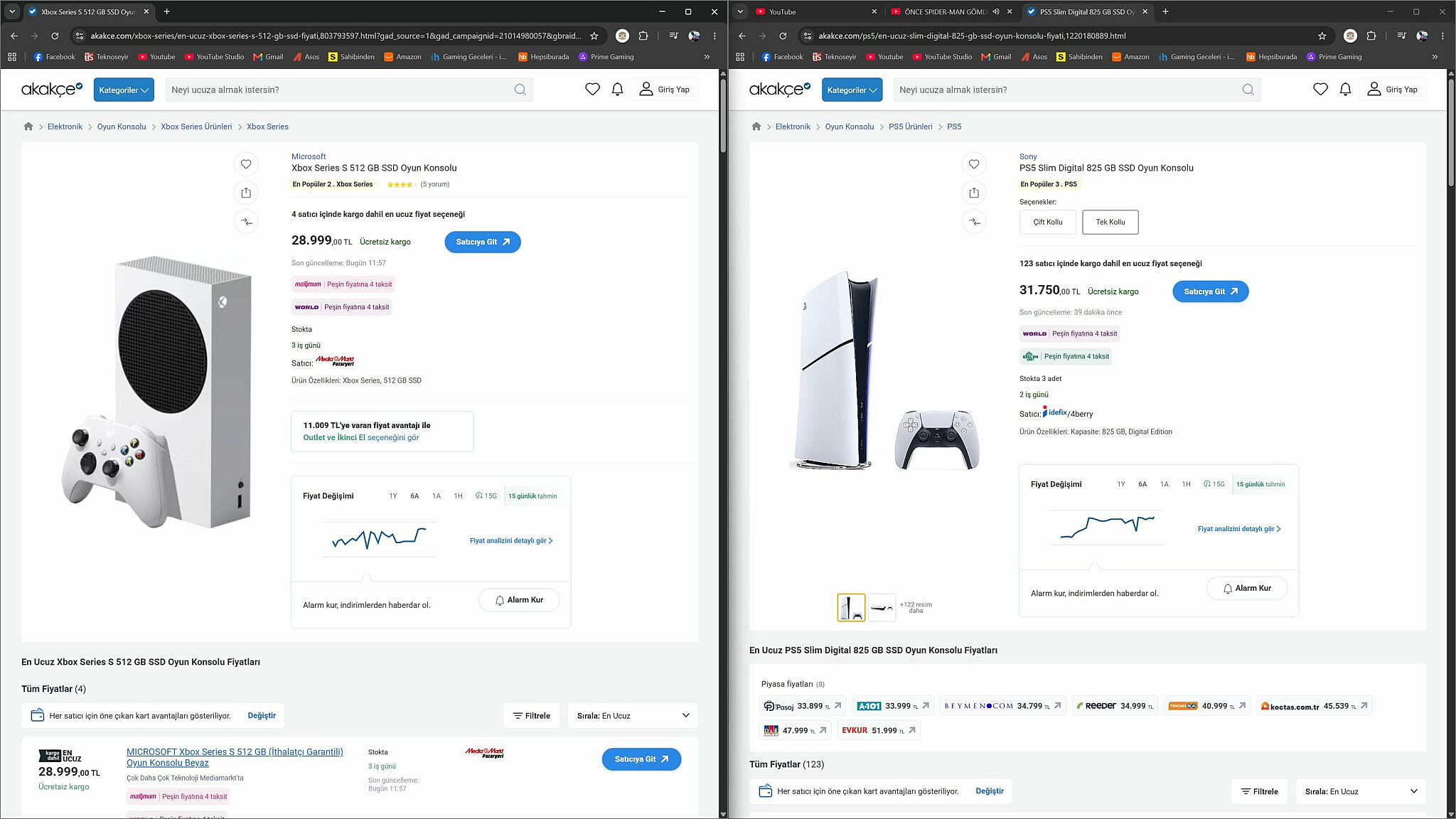Screen dimensions: 1456x819
Task: Open notifications bell in right window header
Action: tap(1345, 90)
